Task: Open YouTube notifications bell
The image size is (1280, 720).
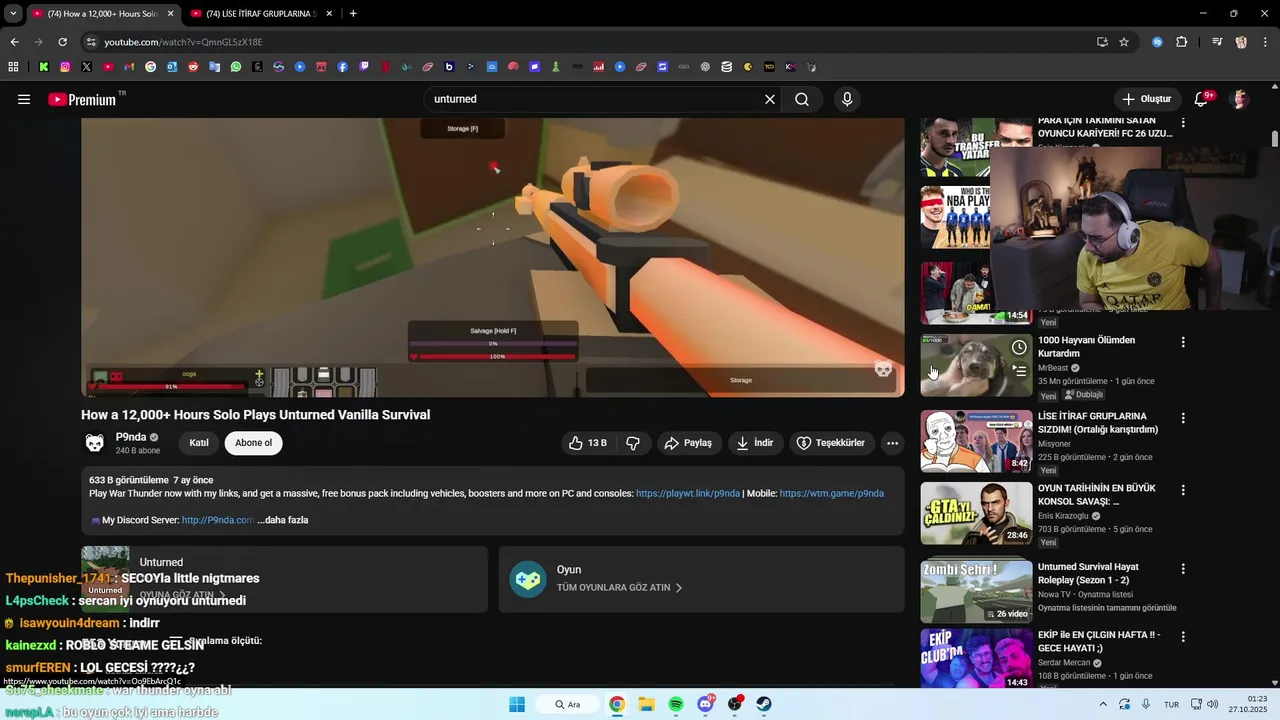Action: click(1202, 99)
